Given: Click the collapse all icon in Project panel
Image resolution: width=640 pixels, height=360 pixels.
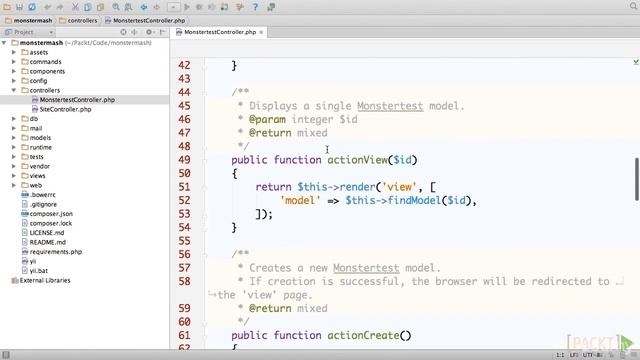Looking at the screenshot, I should point(135,32).
